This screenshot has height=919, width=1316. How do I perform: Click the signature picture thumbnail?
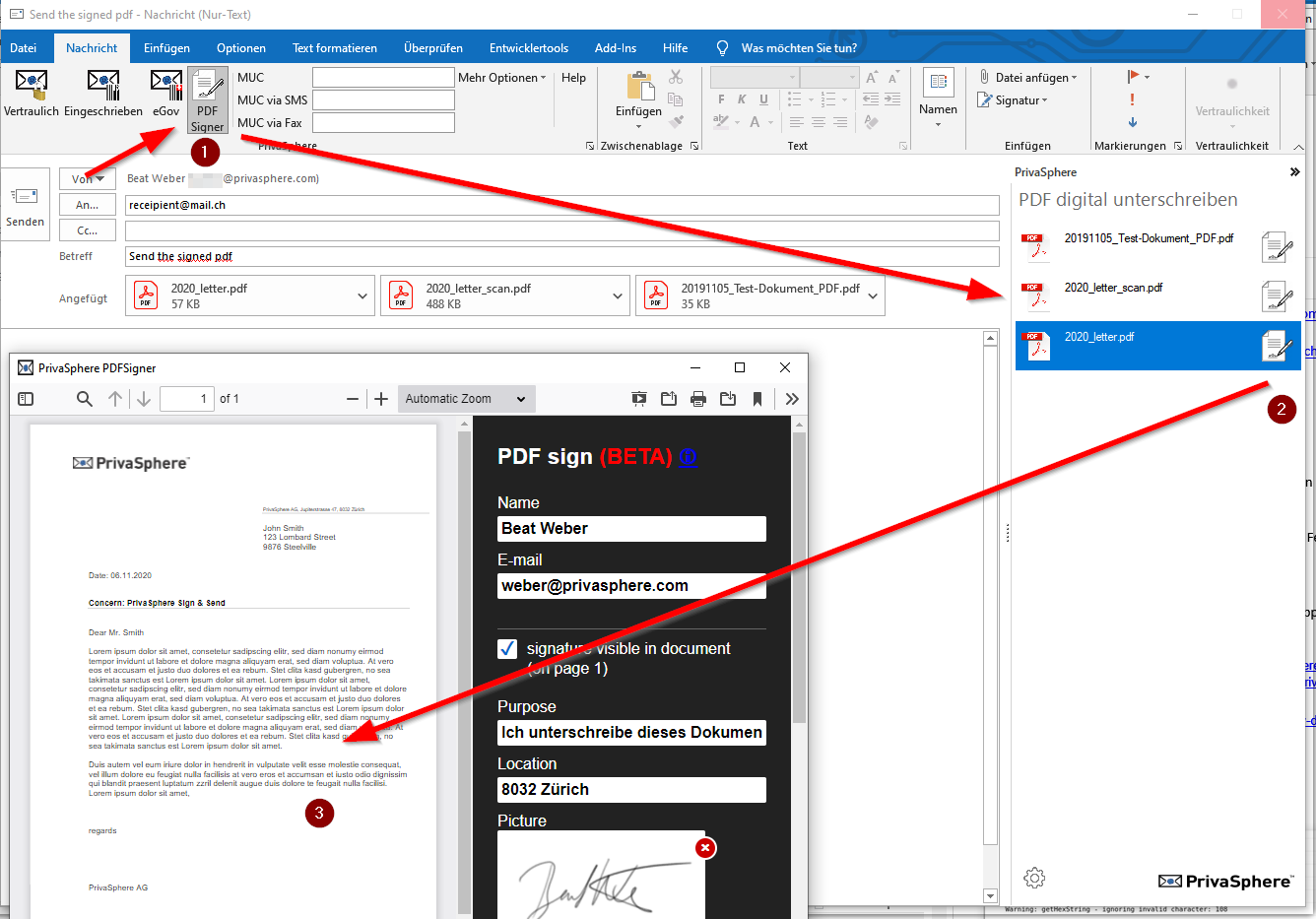[x=601, y=876]
